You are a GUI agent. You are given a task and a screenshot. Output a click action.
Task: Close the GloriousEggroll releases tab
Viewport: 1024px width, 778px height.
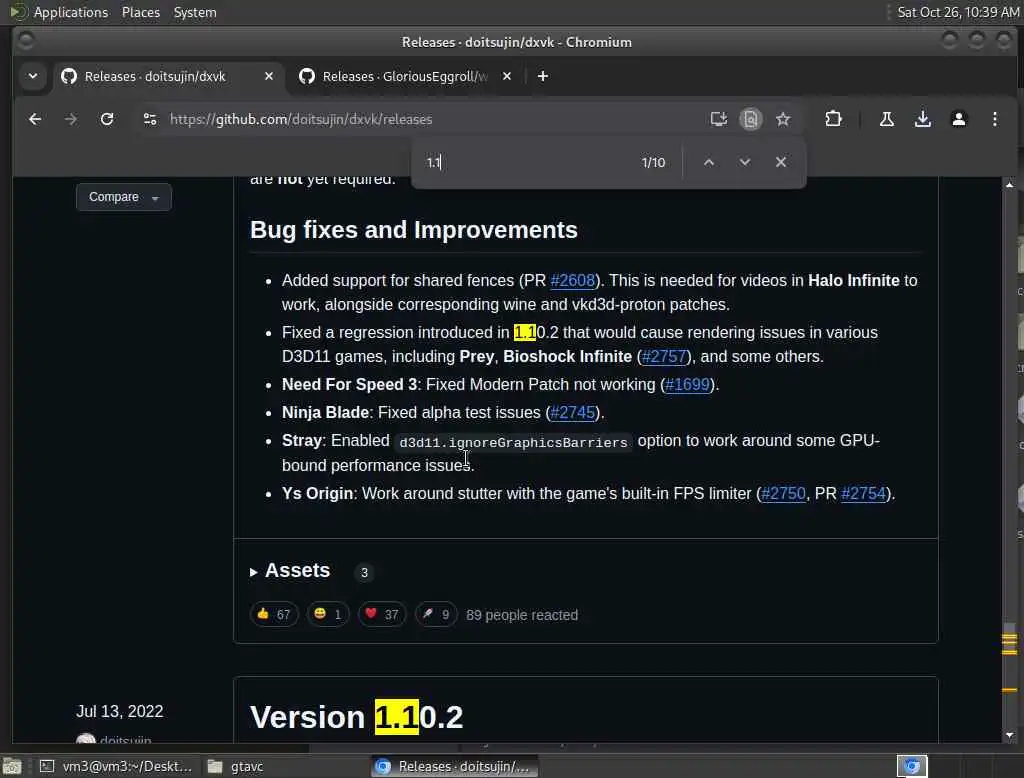click(507, 76)
